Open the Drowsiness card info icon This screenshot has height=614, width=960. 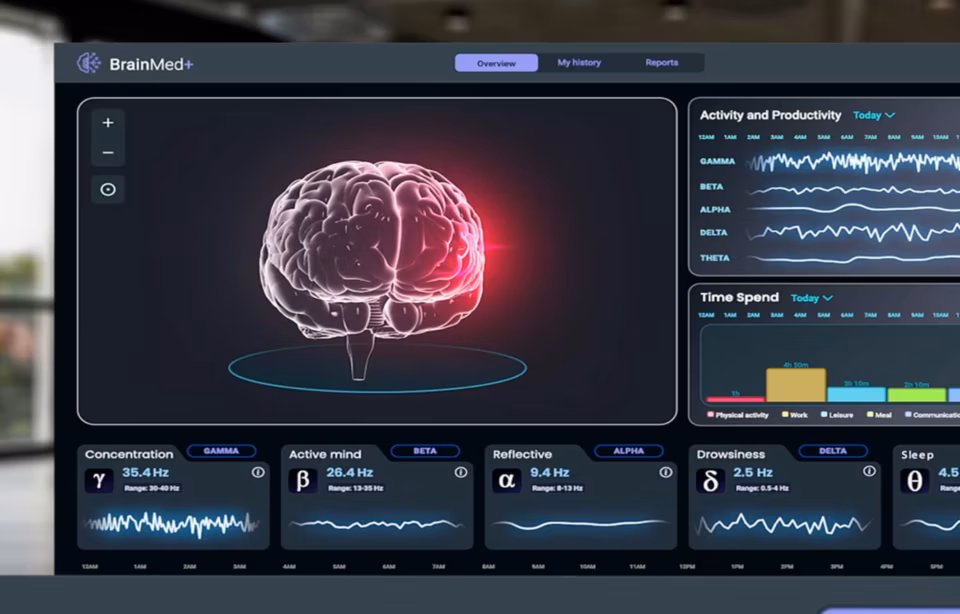[869, 471]
